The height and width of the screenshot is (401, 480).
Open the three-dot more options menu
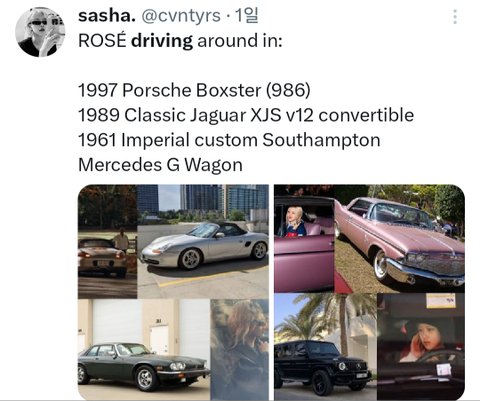455,17
